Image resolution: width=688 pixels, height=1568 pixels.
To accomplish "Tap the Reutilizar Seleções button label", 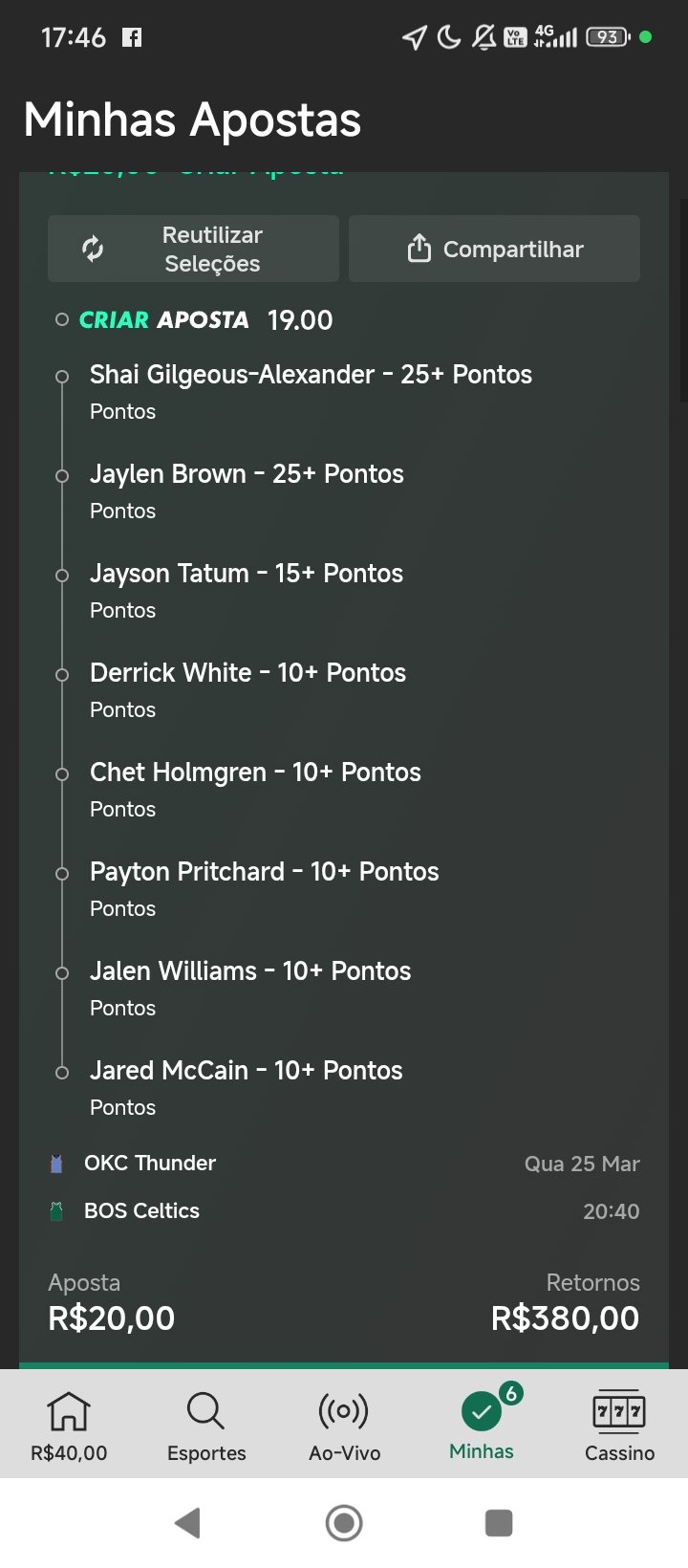I will 212,250.
